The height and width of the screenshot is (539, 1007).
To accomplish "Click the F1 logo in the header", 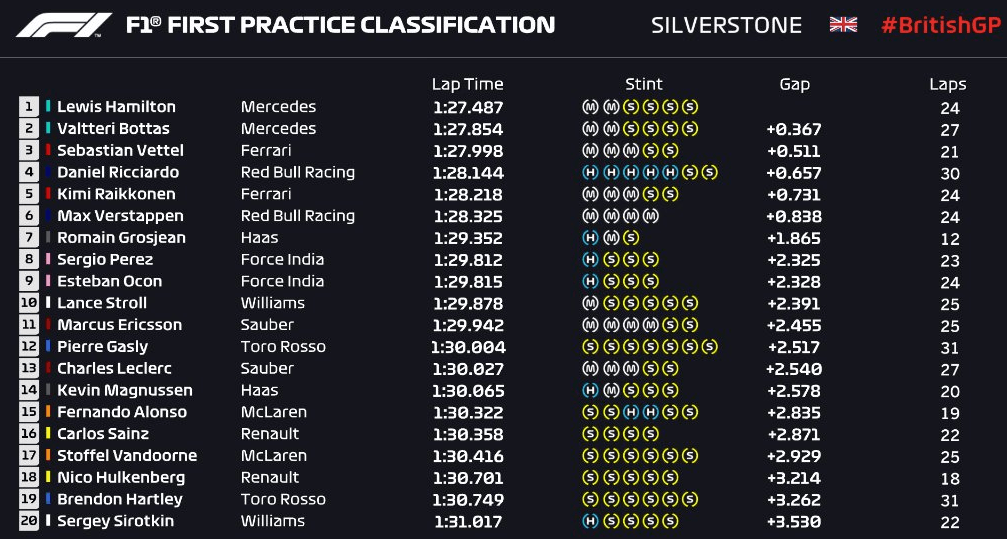I will point(64,25).
